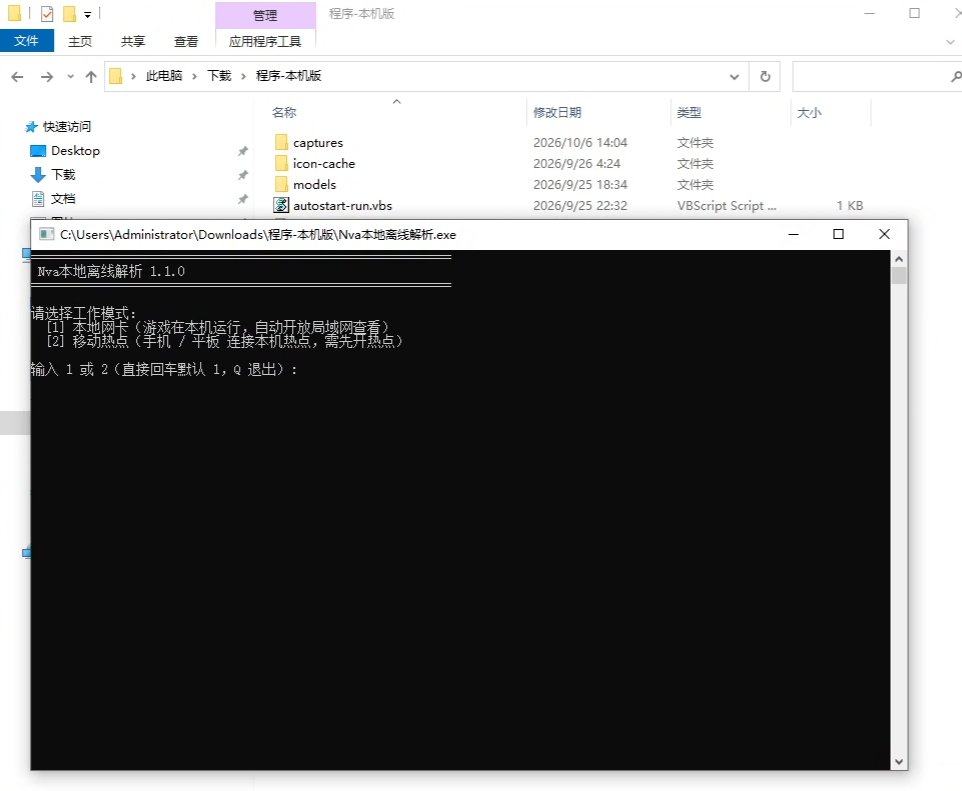Click the pin icon next to 下载
The height and width of the screenshot is (791, 962).
(242, 175)
